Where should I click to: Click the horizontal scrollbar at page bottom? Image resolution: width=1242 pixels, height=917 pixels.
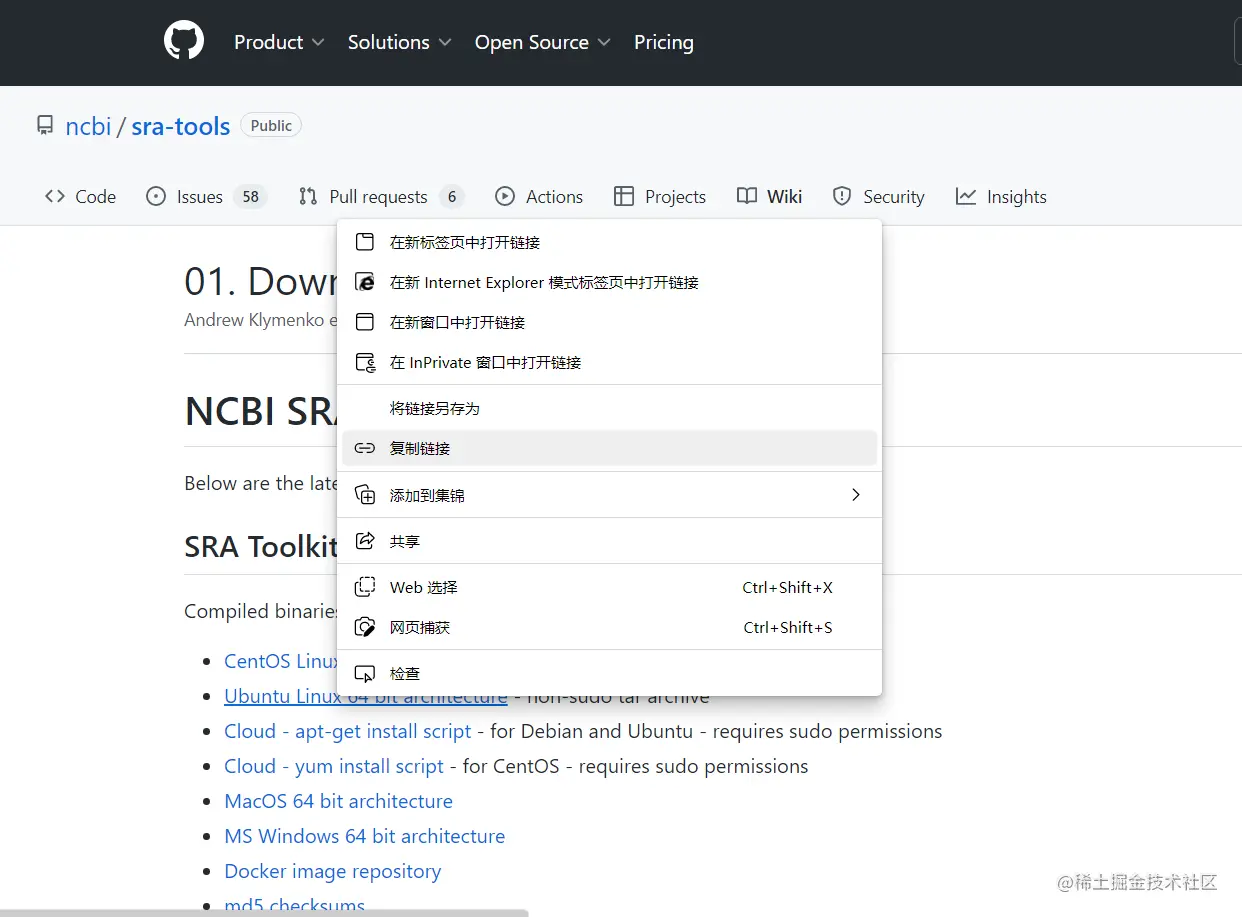264,913
